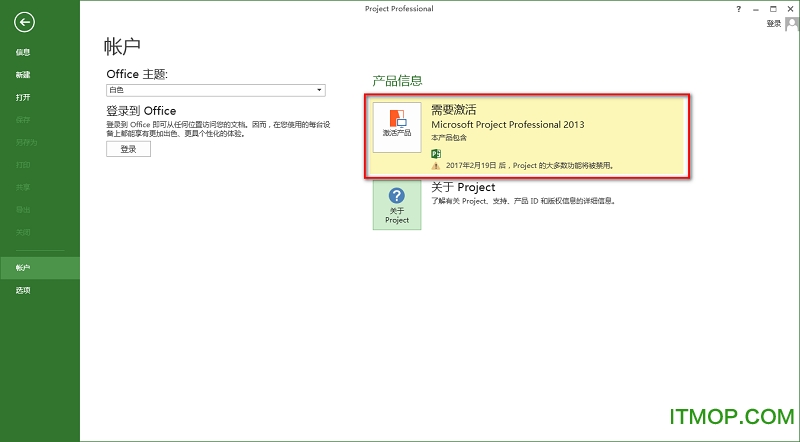Minimize the Project Professional window
This screenshot has width=800, height=442.
click(756, 9)
